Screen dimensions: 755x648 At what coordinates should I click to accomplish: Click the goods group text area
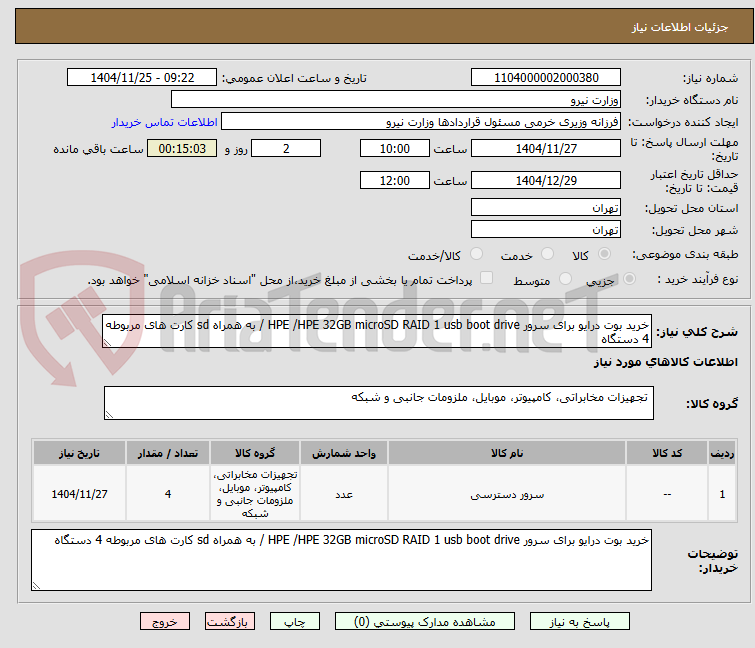pos(378,403)
